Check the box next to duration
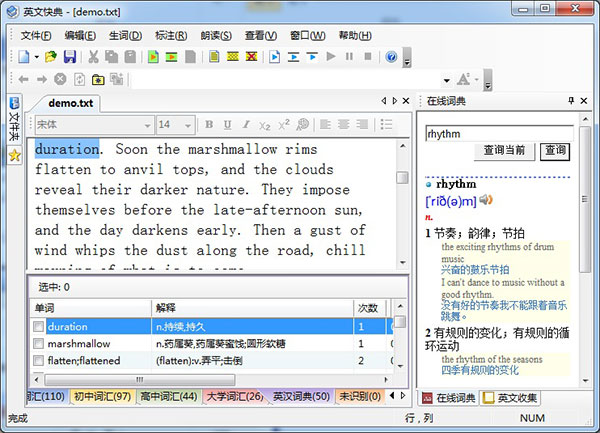 pyautogui.click(x=39, y=327)
